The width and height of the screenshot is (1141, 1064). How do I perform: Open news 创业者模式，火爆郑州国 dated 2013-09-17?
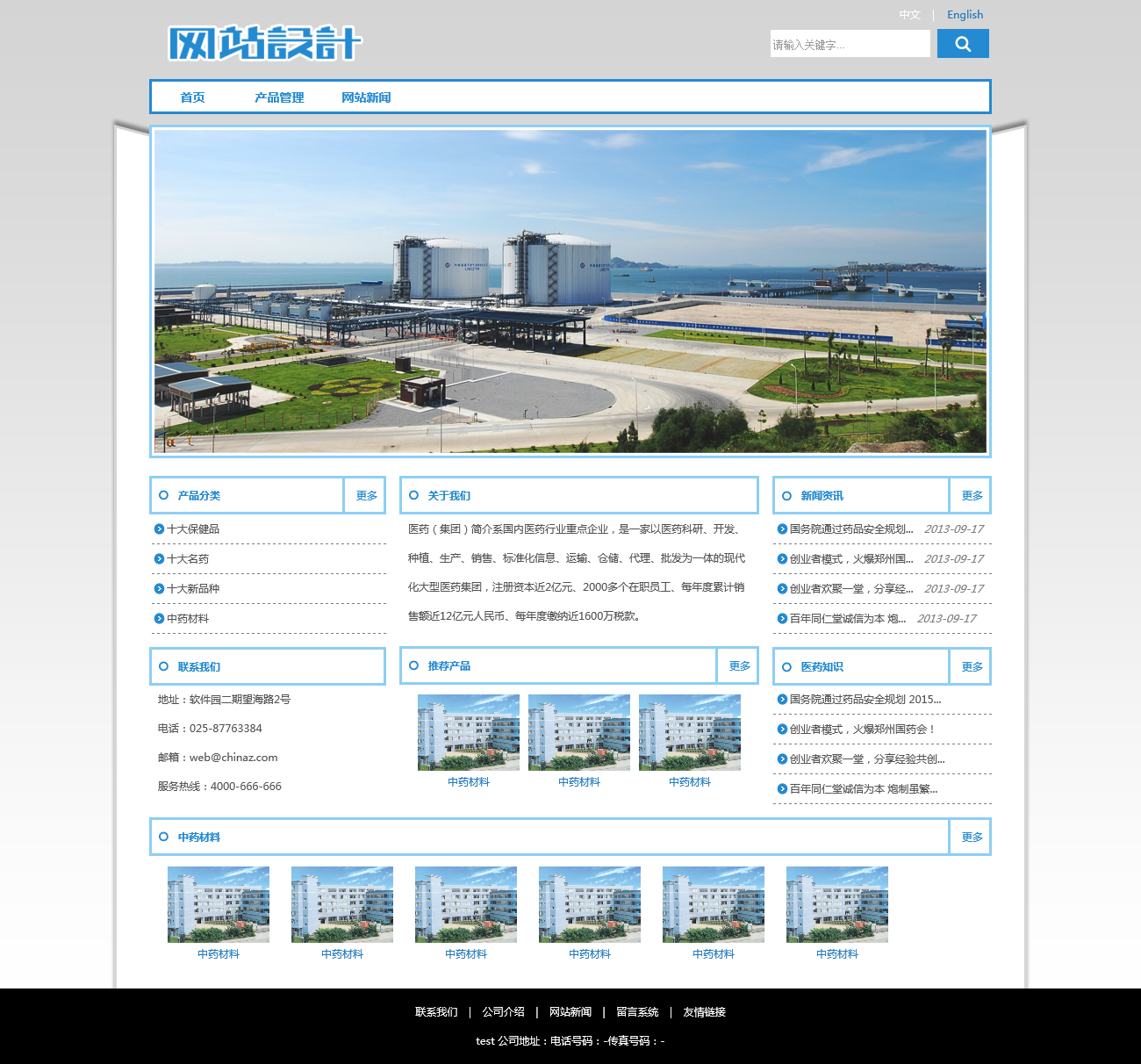pos(850,558)
